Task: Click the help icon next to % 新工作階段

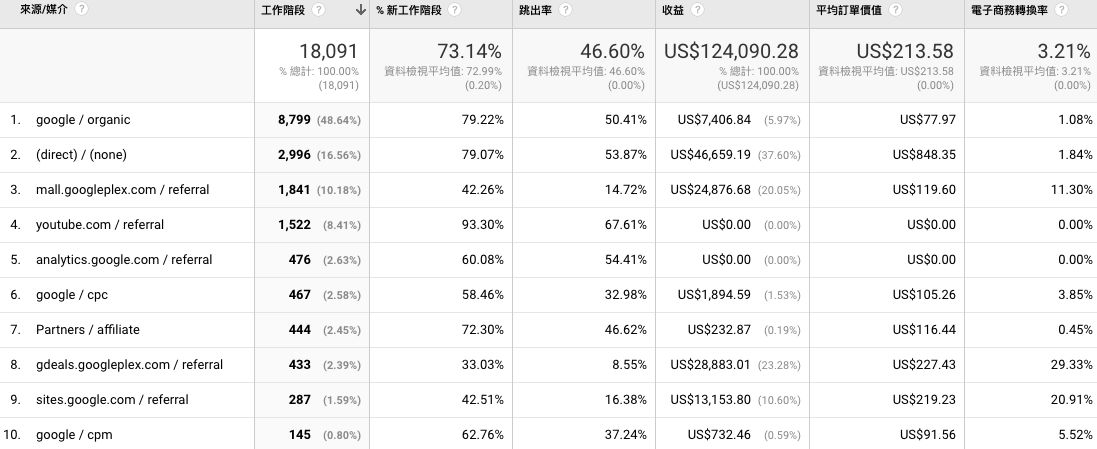Action: tap(455, 10)
